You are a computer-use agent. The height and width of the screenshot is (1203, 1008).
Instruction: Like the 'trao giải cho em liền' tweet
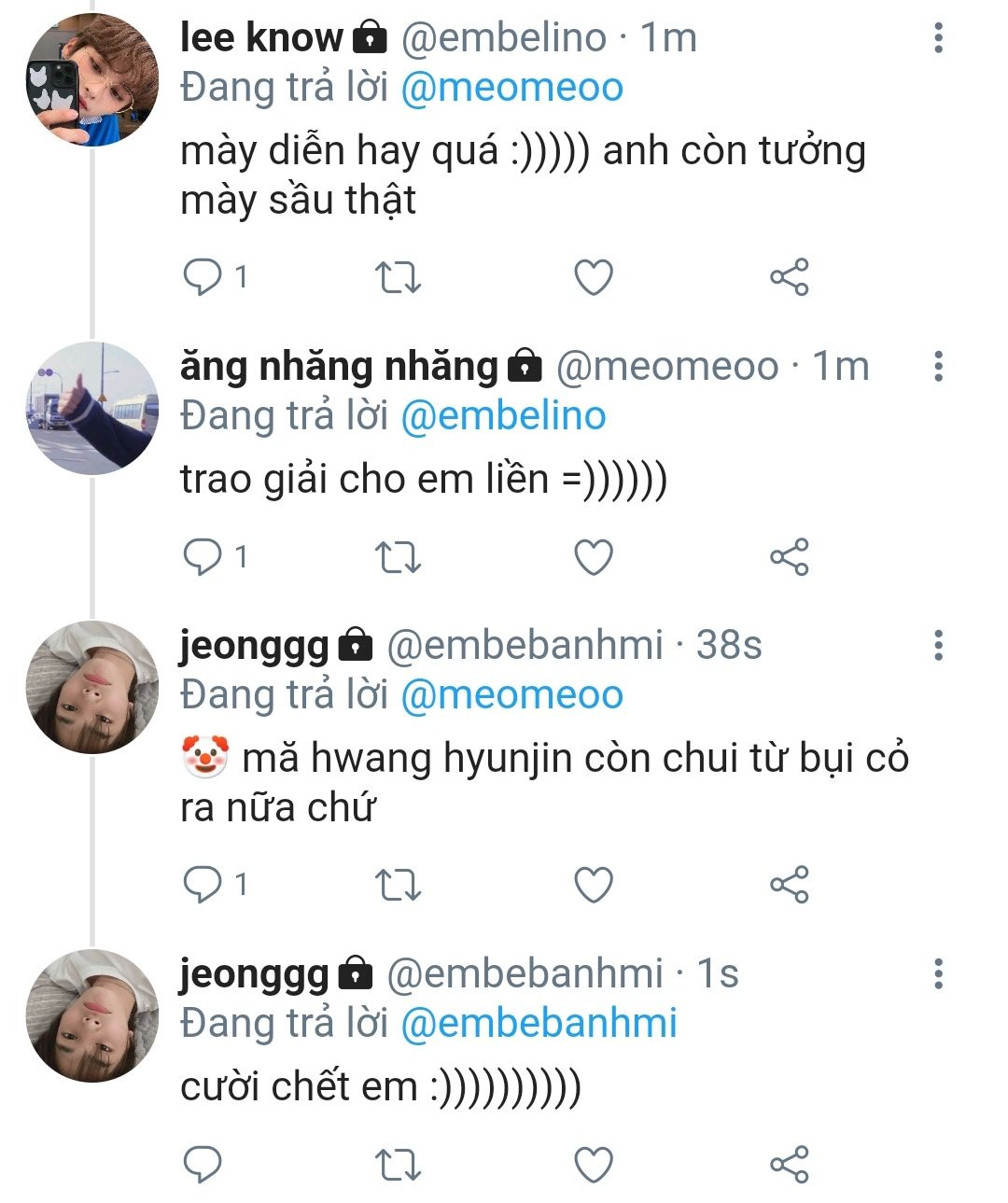tap(593, 557)
